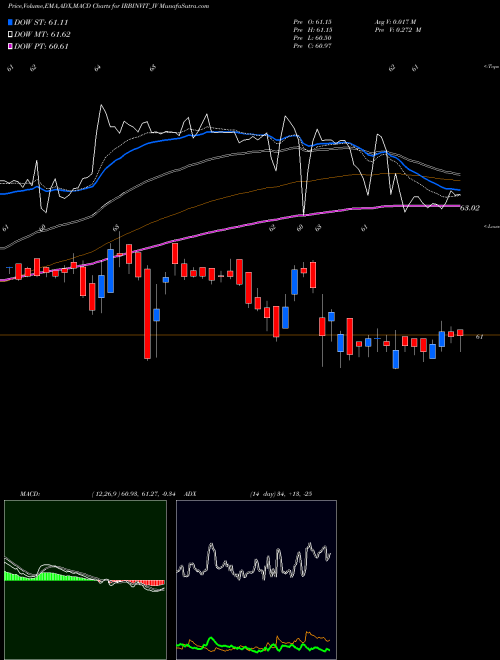The image size is (500, 660).
Task: Click the 'Pre V: 0.272 M' volume text
Action: point(398,30)
